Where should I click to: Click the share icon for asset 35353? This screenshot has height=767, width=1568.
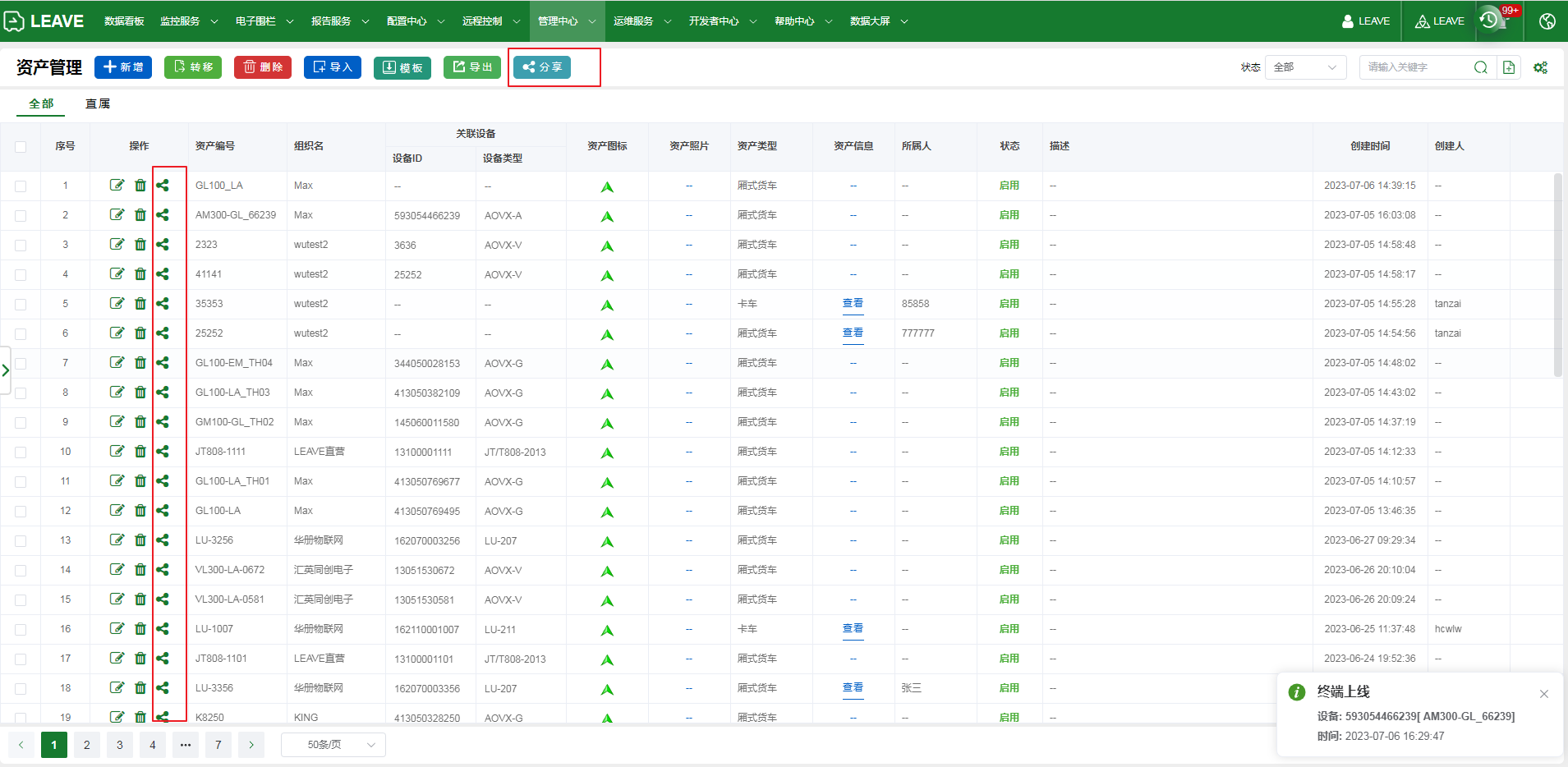[x=163, y=304]
